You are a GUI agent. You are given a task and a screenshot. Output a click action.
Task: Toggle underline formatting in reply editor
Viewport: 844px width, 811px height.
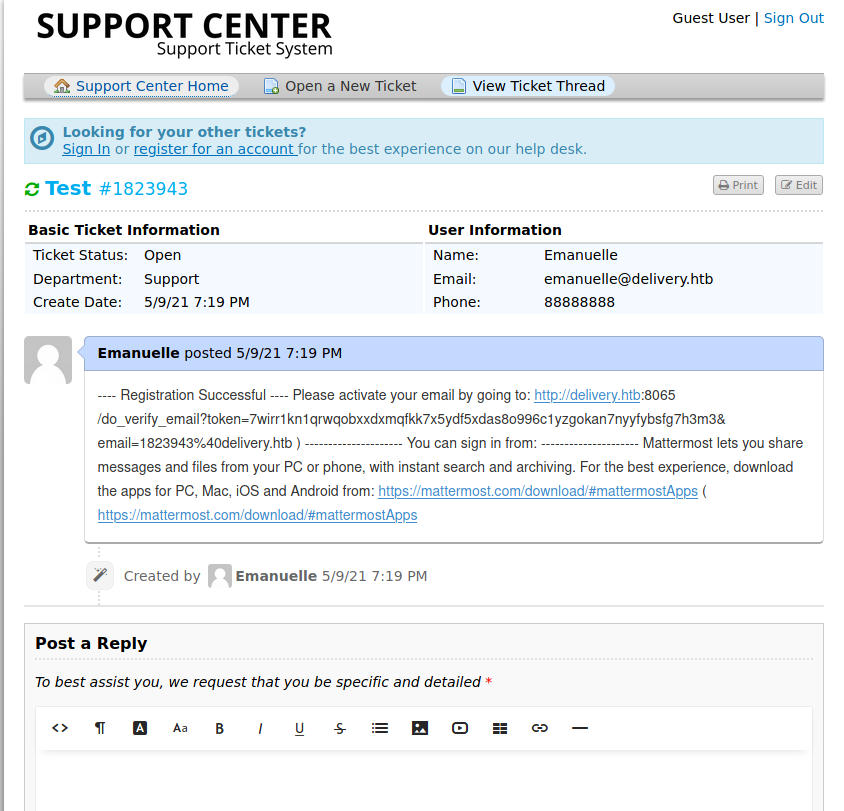point(300,728)
